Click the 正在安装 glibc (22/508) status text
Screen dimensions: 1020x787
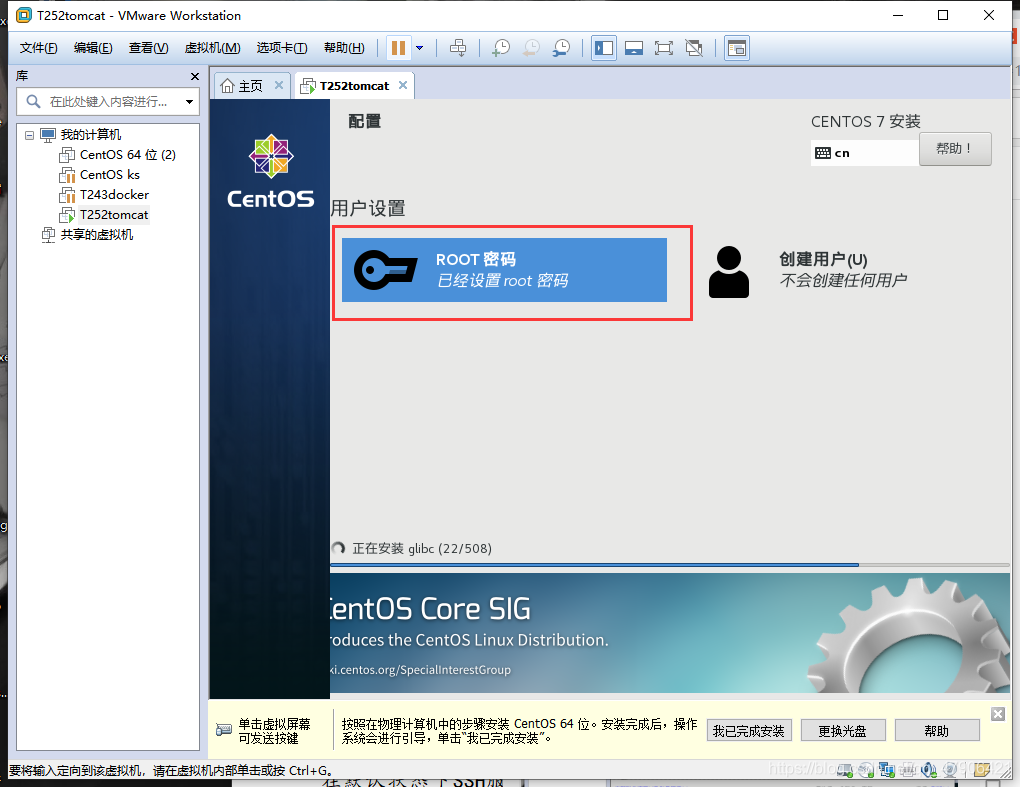coord(422,548)
